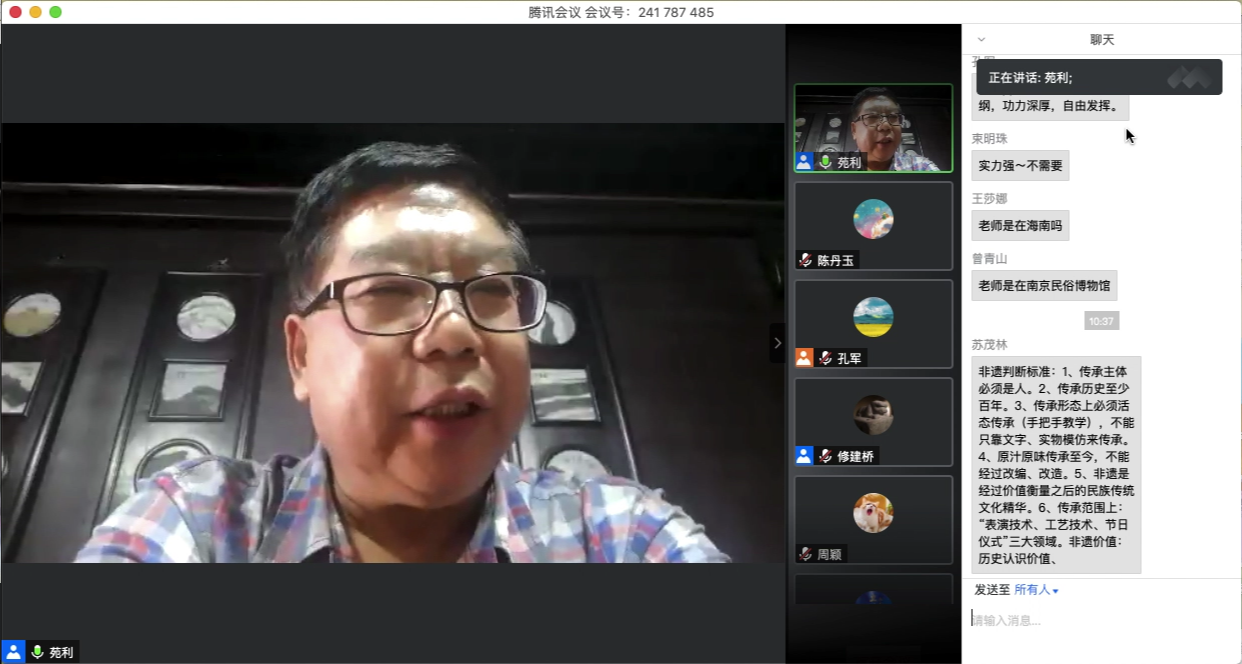The height and width of the screenshot is (664, 1242).
Task: Click the 请输入消息 message input box
Action: click(1100, 620)
